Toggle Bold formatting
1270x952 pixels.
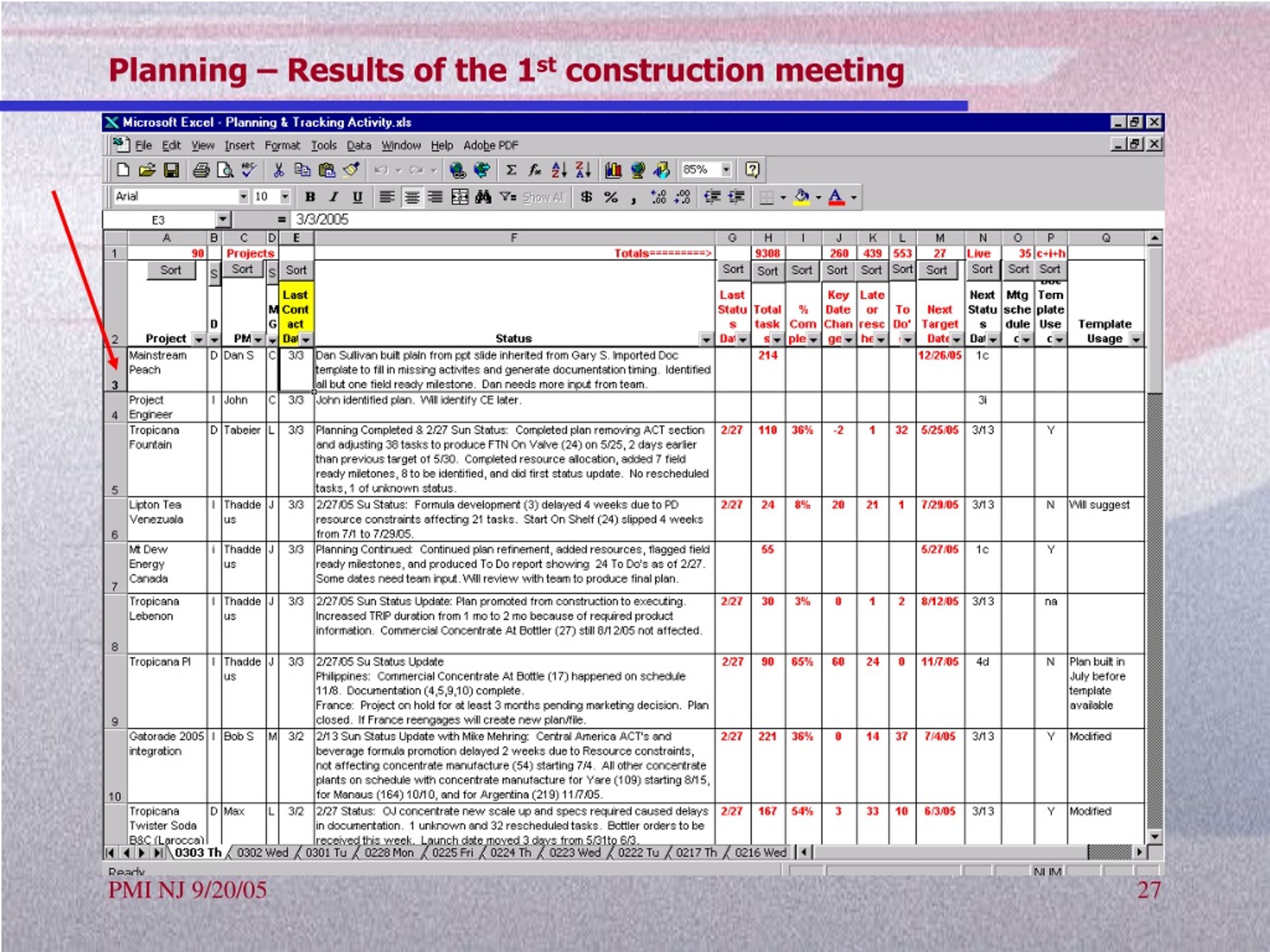click(x=310, y=197)
